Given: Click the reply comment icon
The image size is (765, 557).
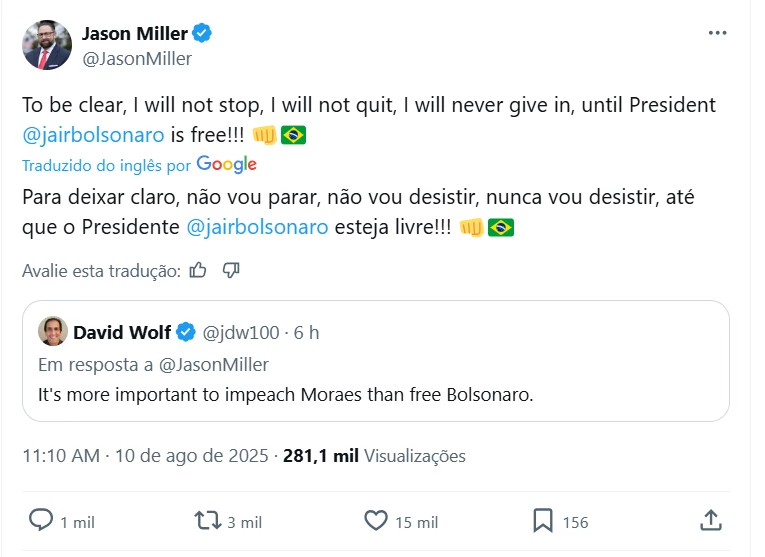Looking at the screenshot, I should tap(40, 520).
